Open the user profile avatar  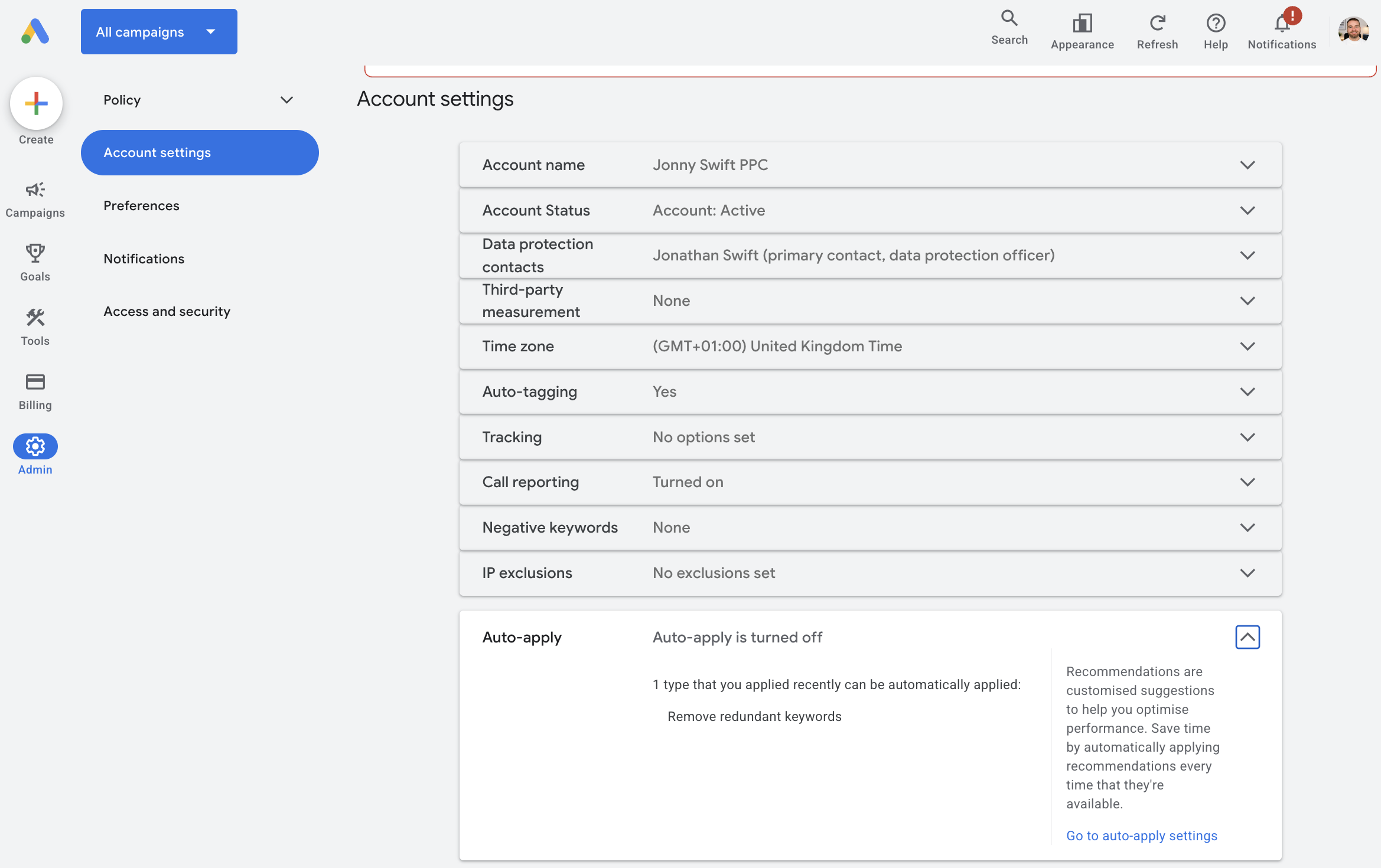tap(1353, 30)
